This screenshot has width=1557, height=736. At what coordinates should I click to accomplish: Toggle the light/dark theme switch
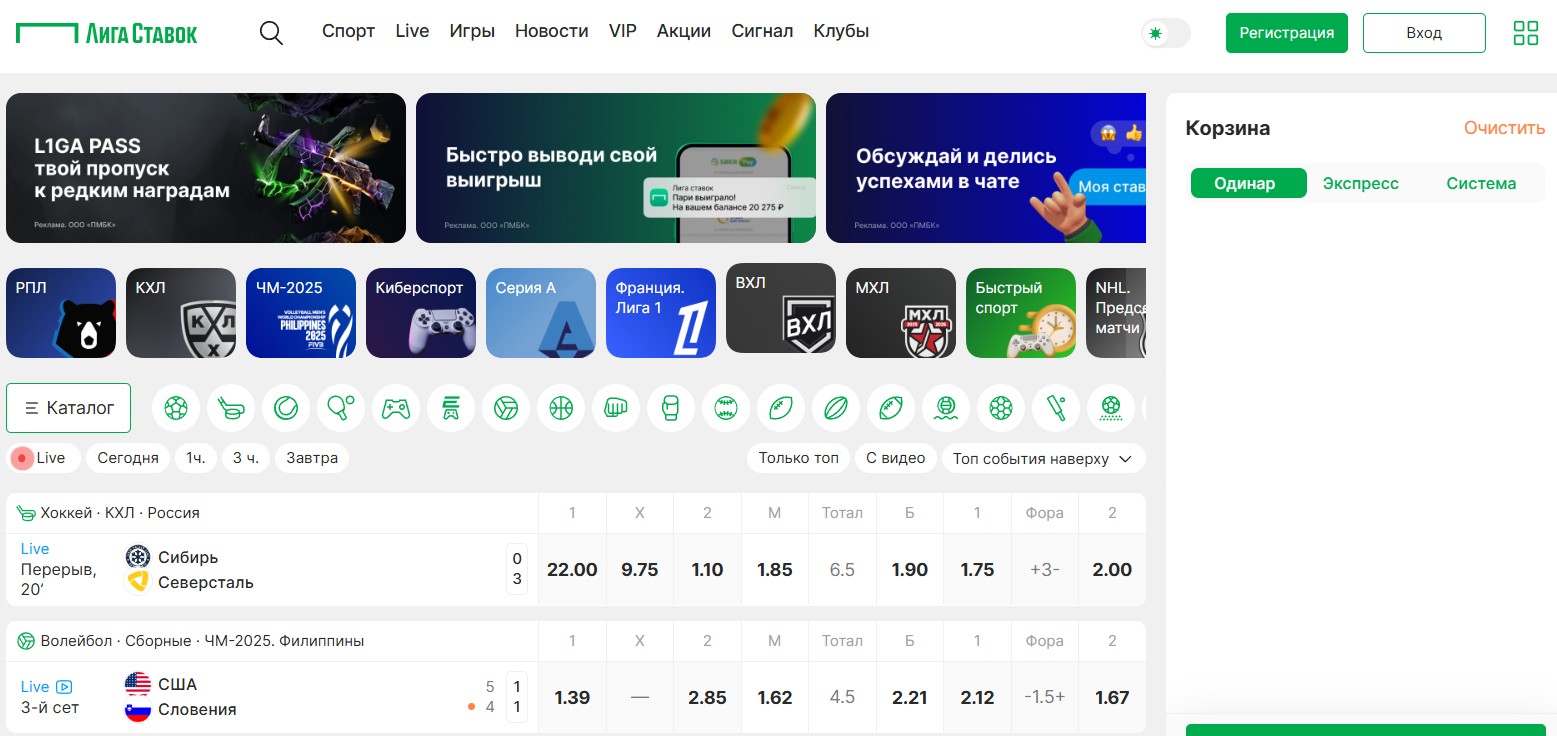pos(1166,33)
